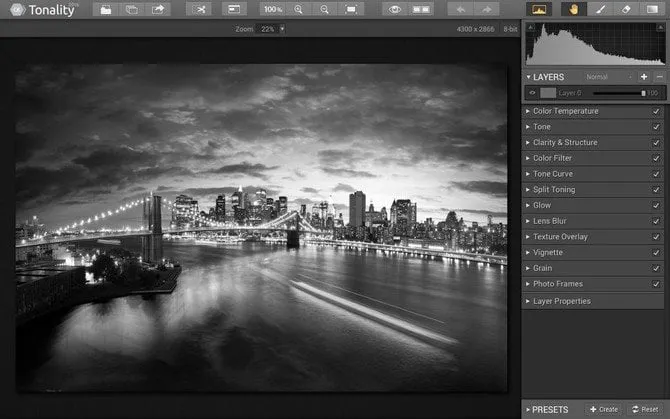Click the undo arrow button
This screenshot has height=419, width=670.
tap(461, 9)
